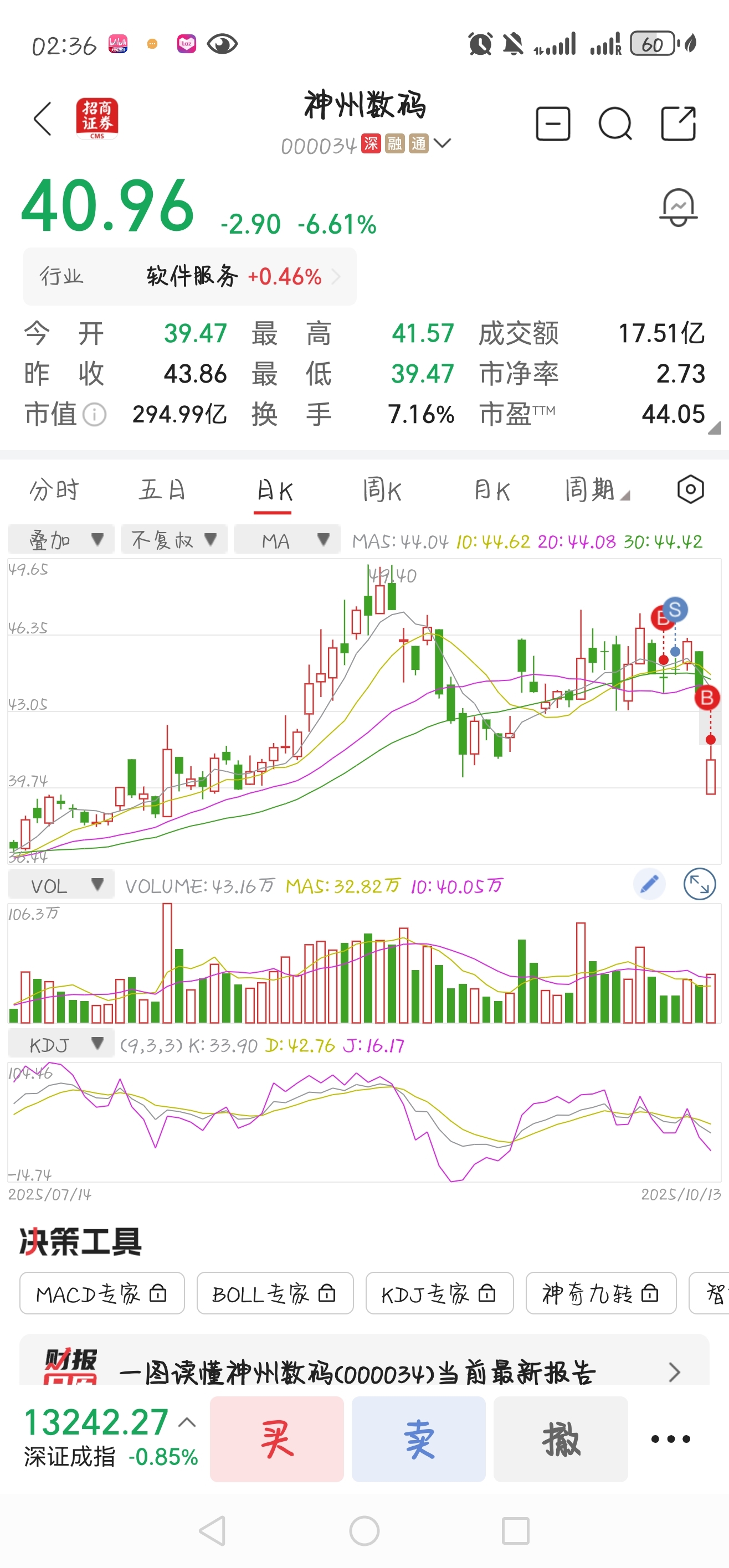Tap the current price 40.96
The width and height of the screenshot is (729, 1568).
coord(108,205)
